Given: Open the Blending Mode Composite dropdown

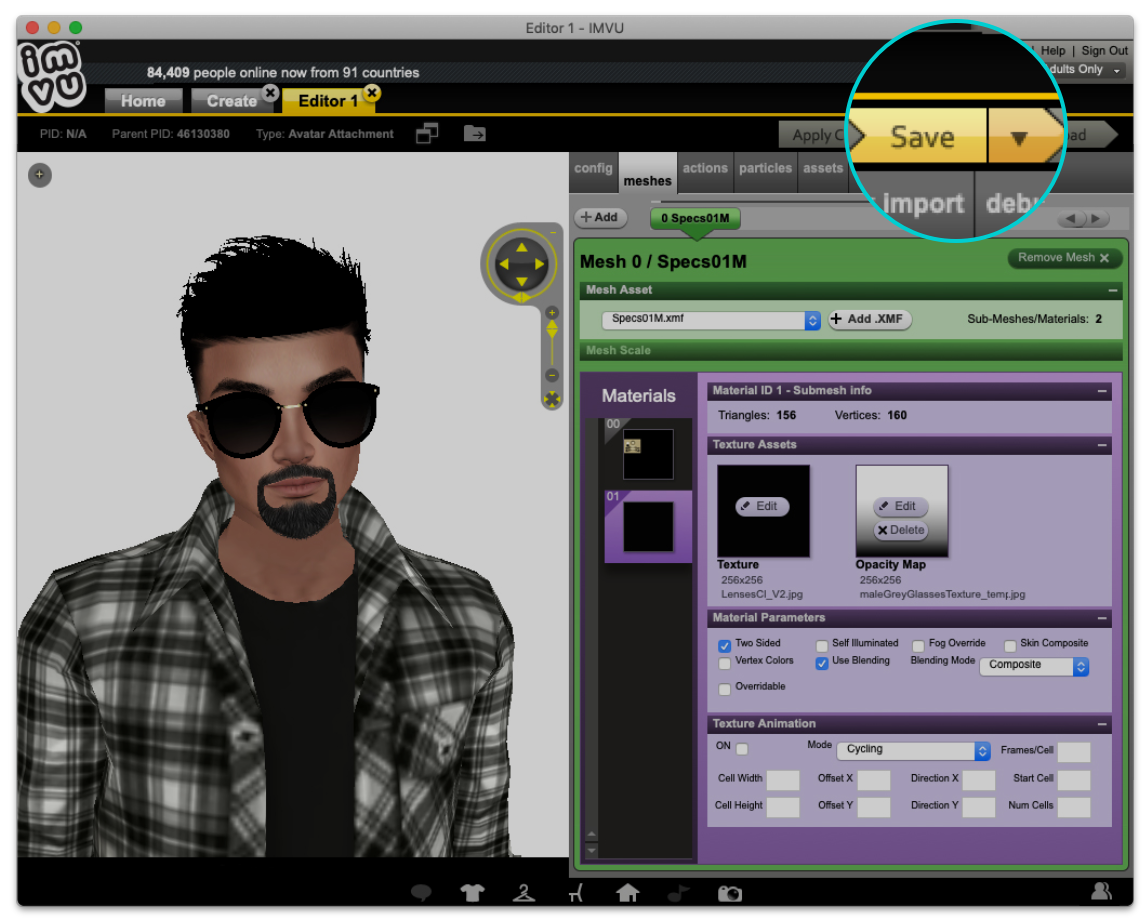Looking at the screenshot, I should point(1034,666).
